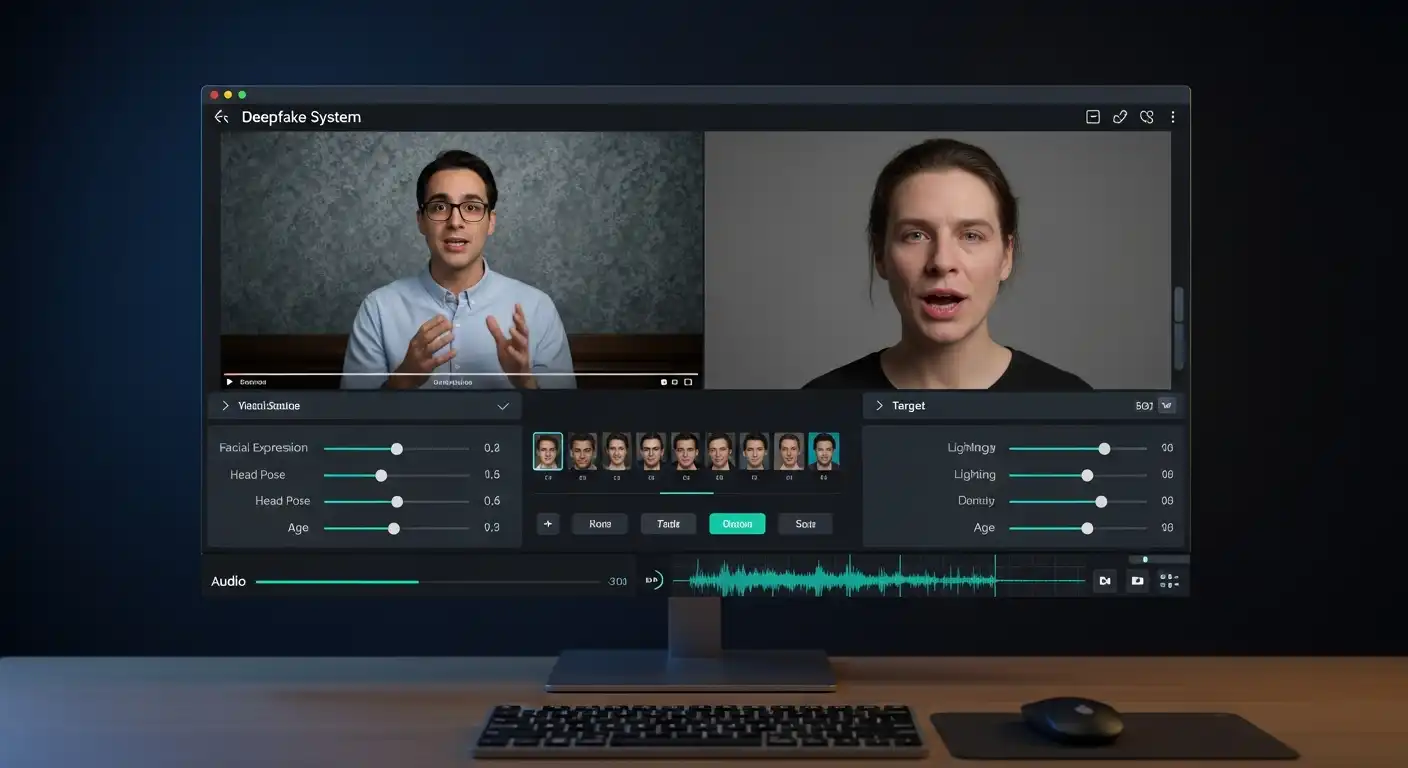
Task: Expand the Target panel chevron
Action: pyautogui.click(x=879, y=406)
